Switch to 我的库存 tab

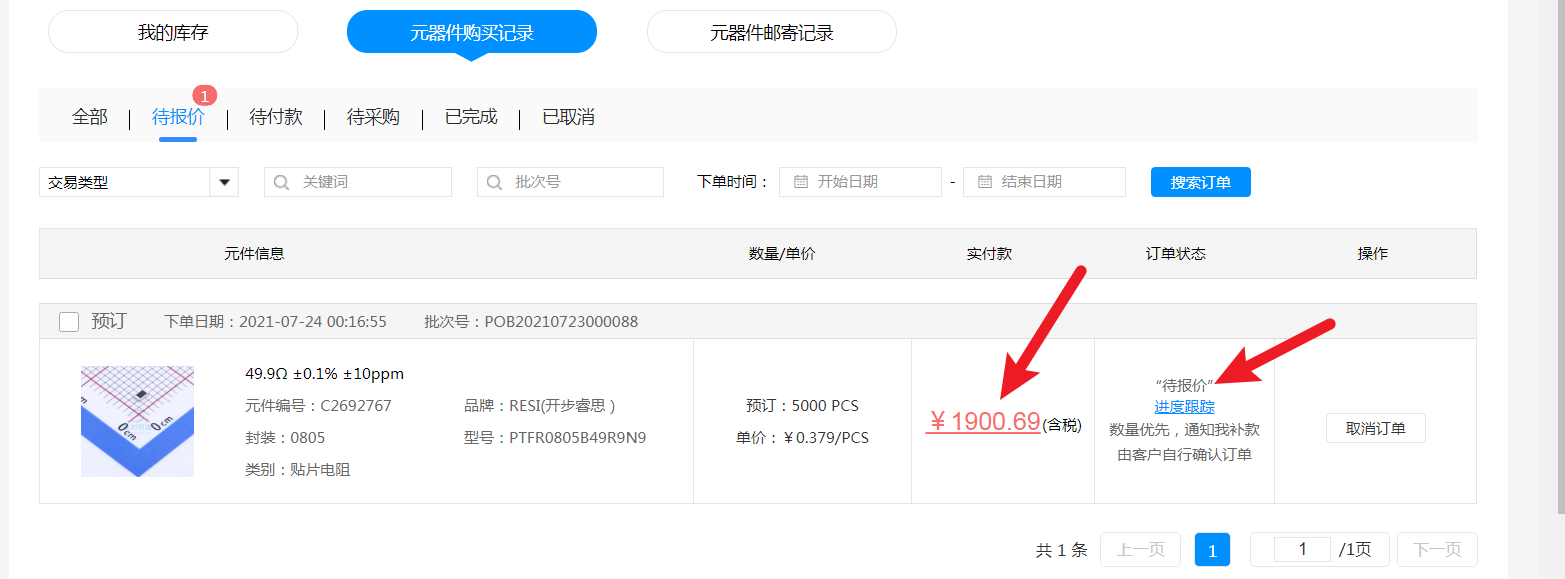point(173,32)
